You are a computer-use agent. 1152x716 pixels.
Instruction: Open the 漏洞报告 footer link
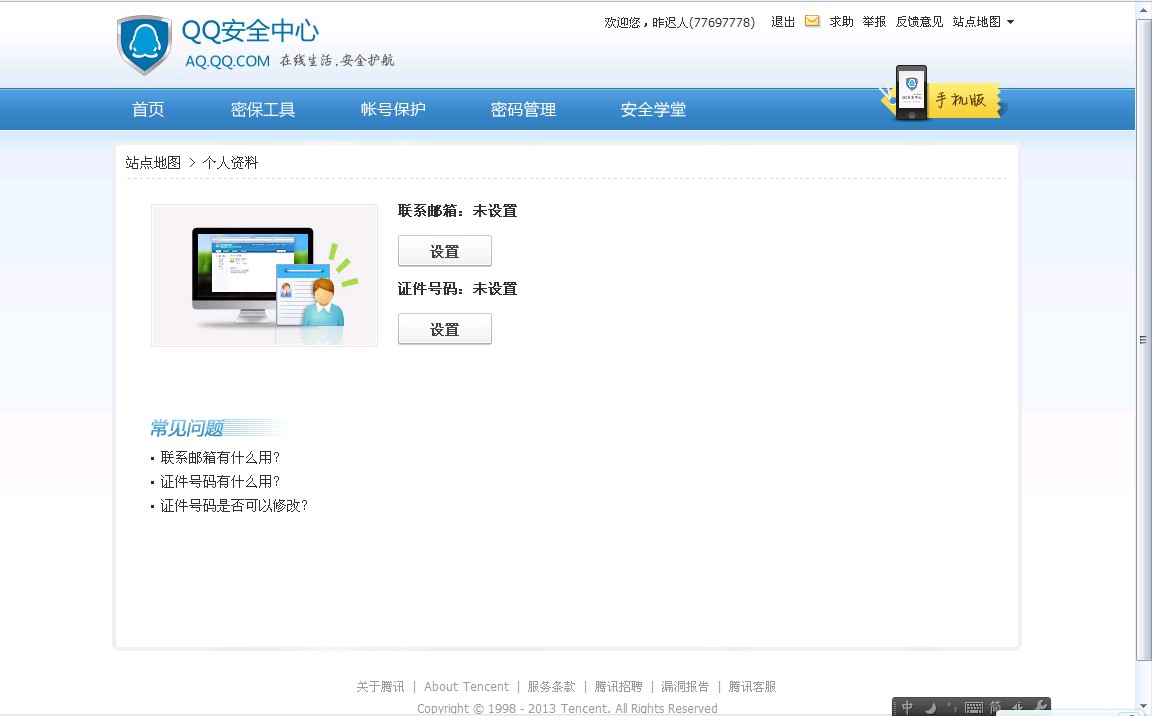[x=685, y=687]
